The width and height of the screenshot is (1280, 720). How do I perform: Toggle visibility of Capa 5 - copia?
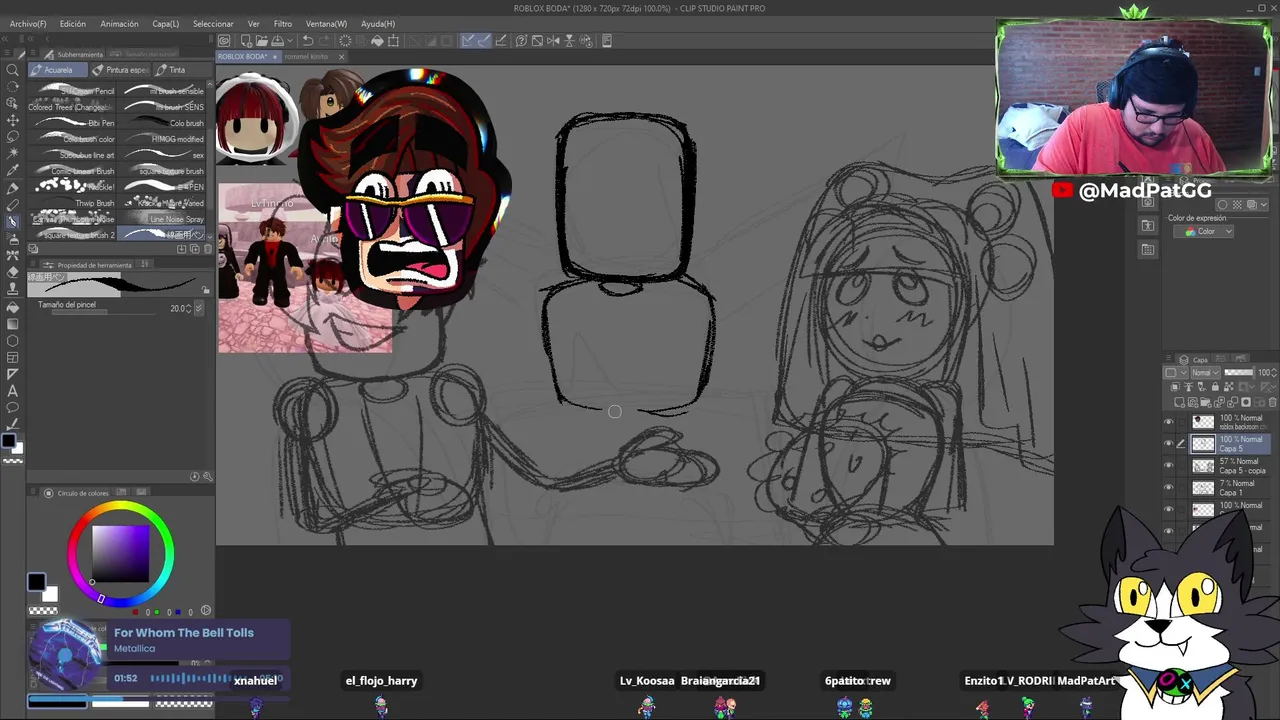click(x=1168, y=466)
